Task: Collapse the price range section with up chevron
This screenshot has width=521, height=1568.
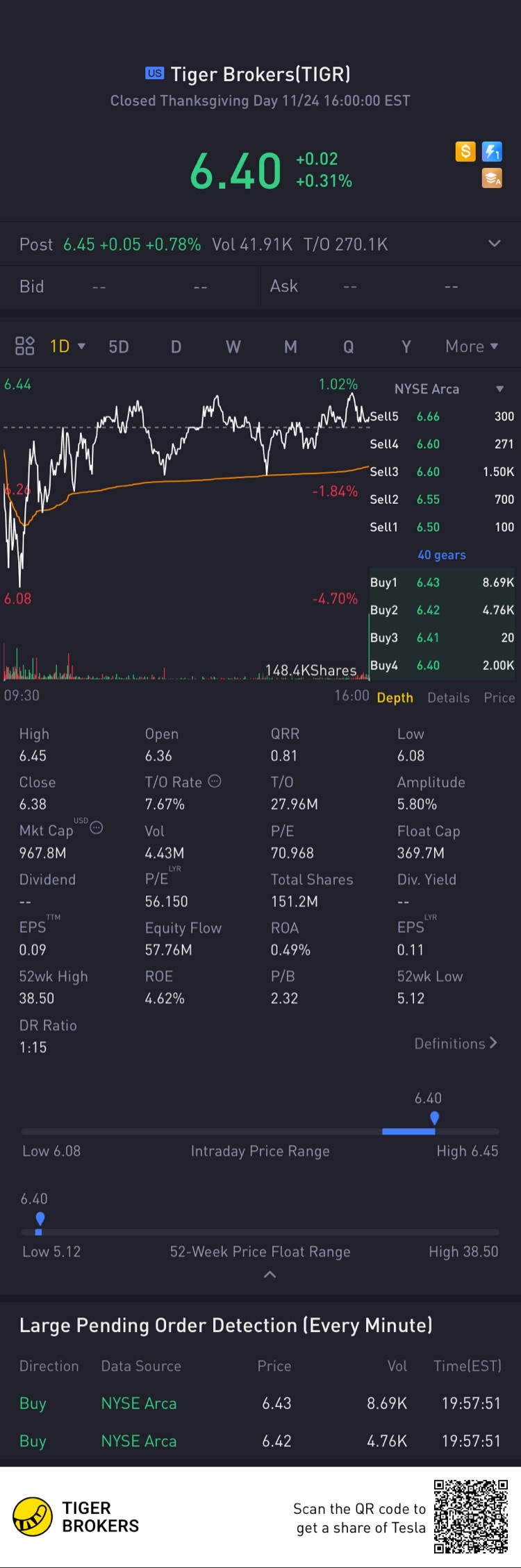Action: coord(270,1274)
